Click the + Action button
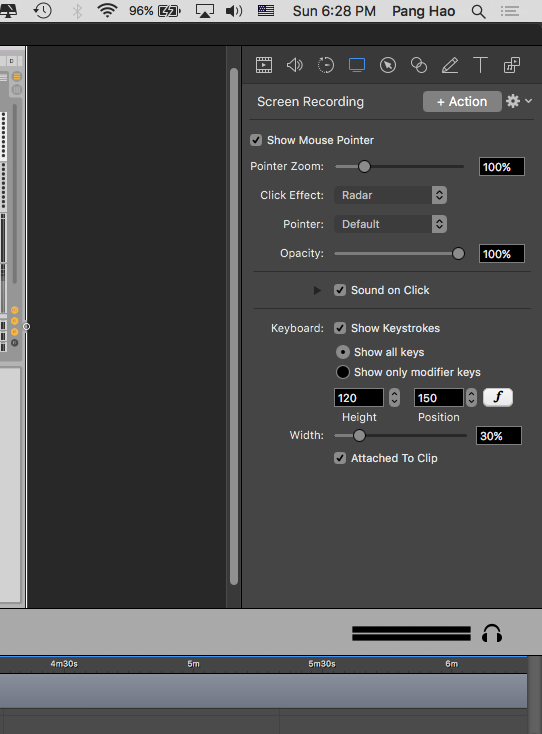The height and width of the screenshot is (734, 542). point(462,102)
